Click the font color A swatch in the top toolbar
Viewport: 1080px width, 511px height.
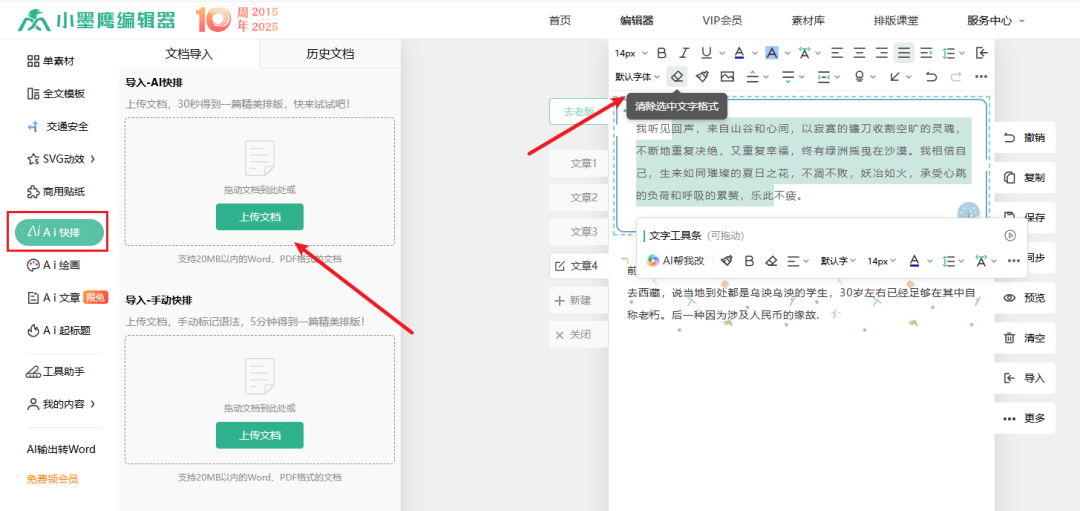click(738, 52)
